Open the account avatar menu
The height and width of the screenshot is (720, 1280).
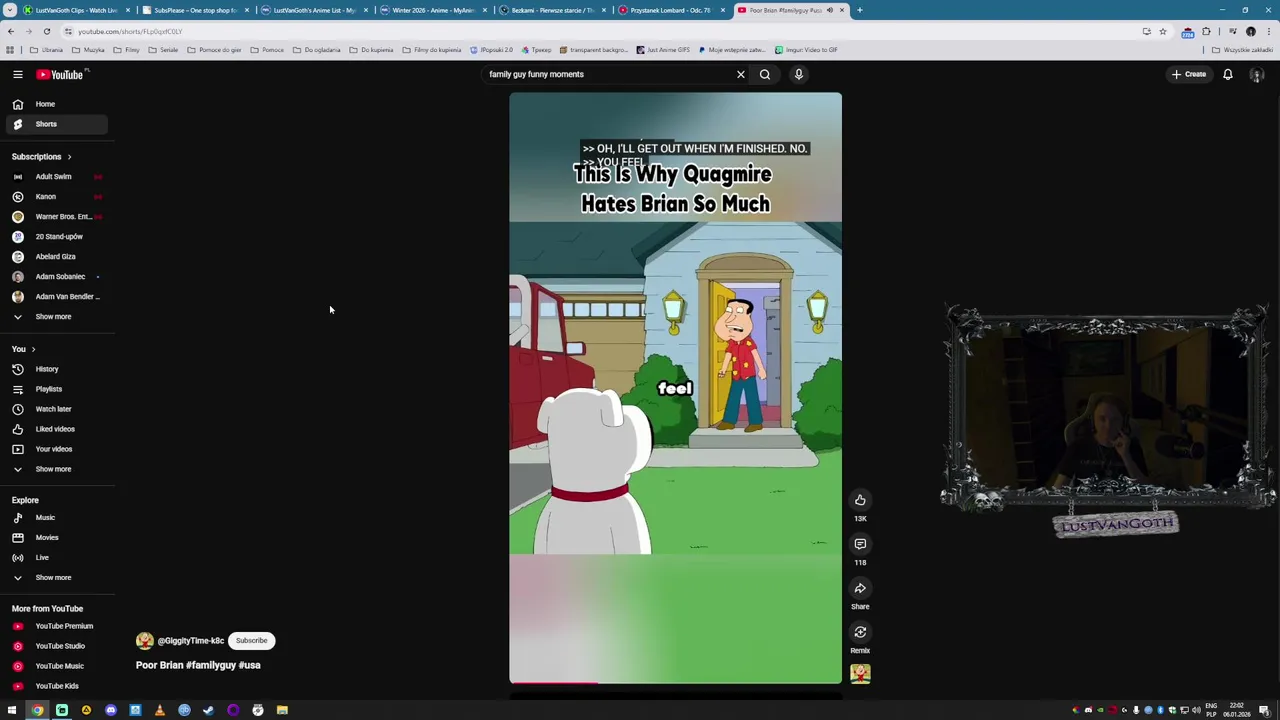[x=1257, y=74]
